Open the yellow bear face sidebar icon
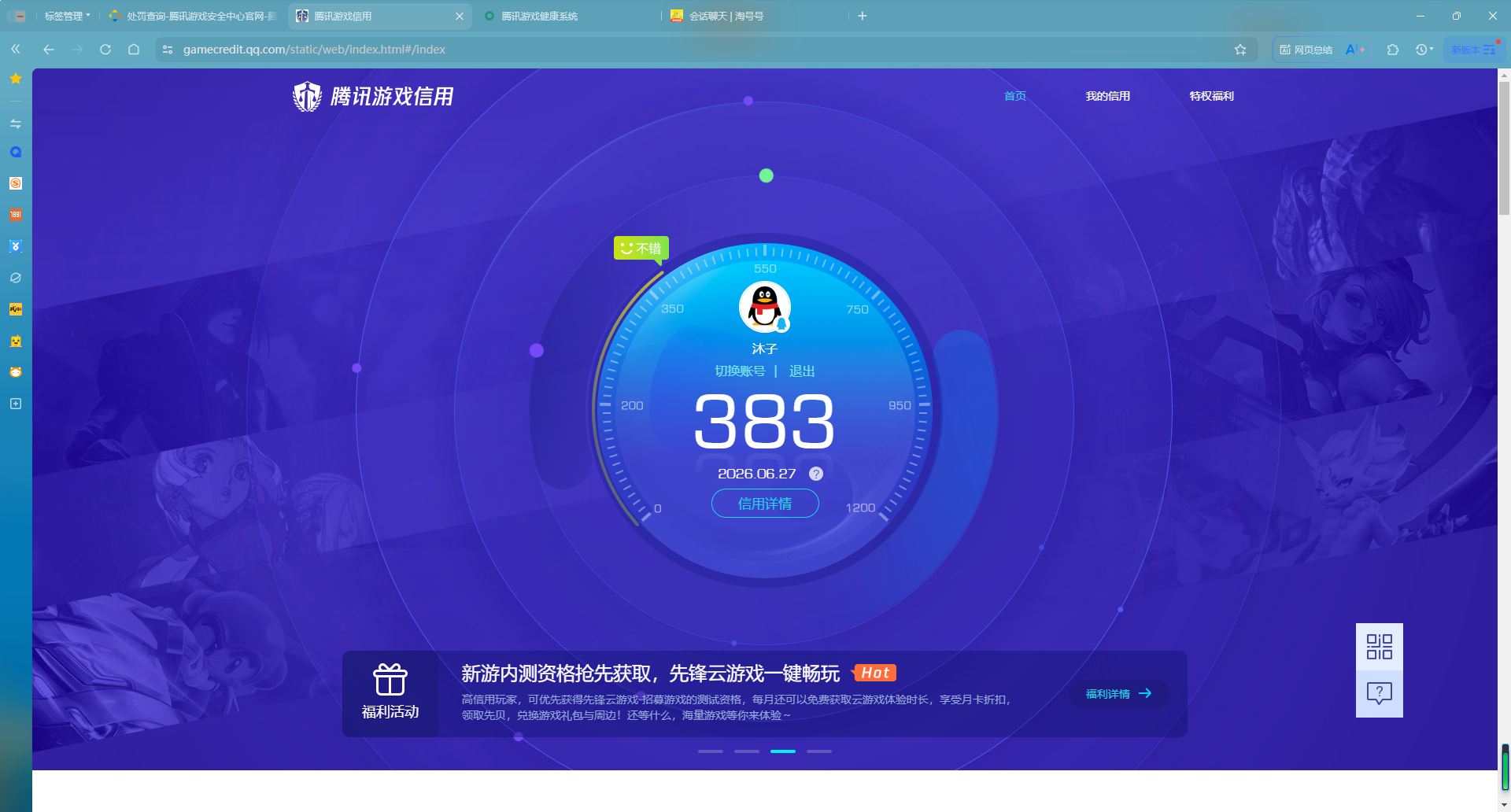 [x=16, y=341]
